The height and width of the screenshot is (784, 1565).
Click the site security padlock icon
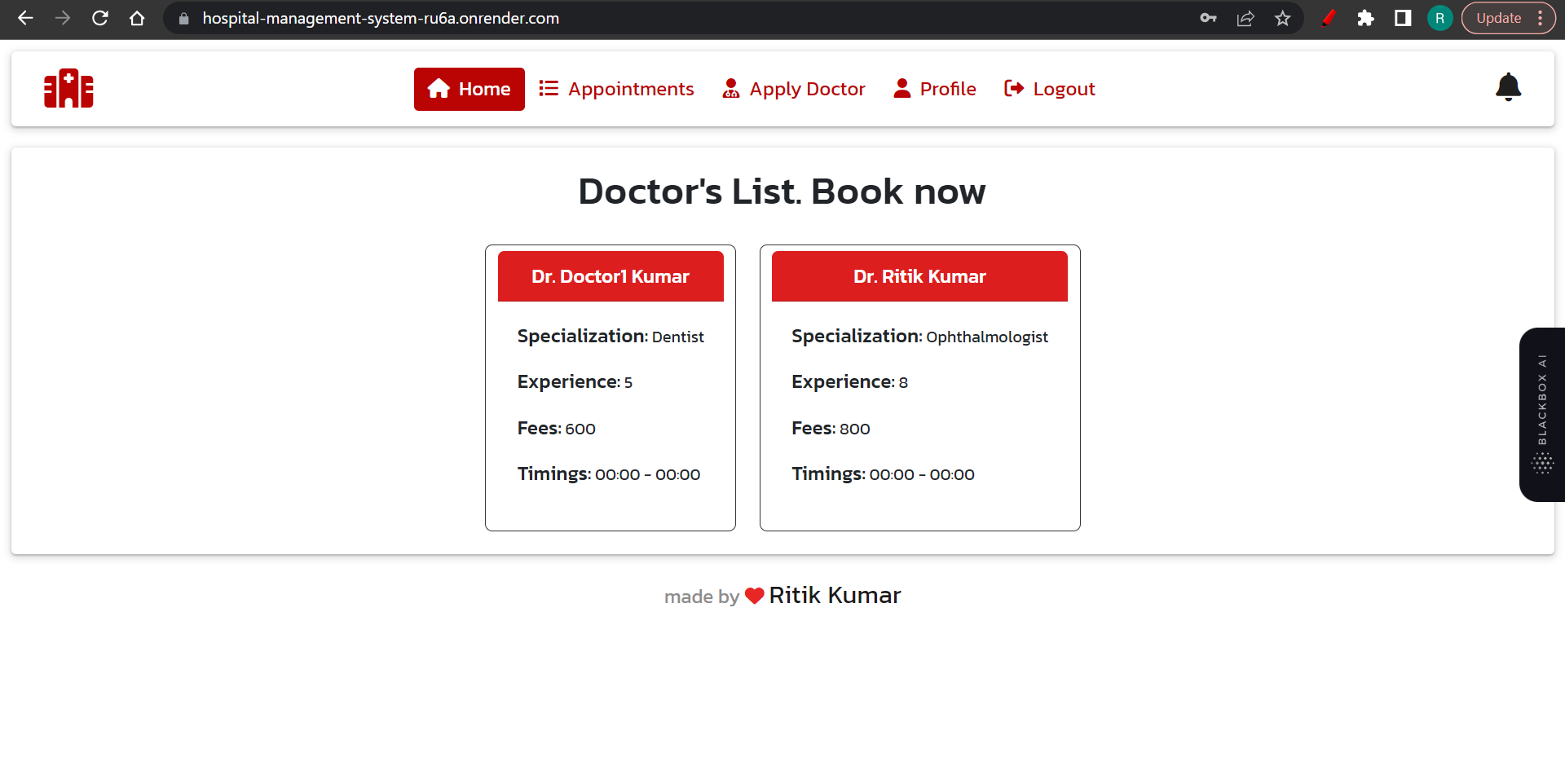click(x=183, y=19)
